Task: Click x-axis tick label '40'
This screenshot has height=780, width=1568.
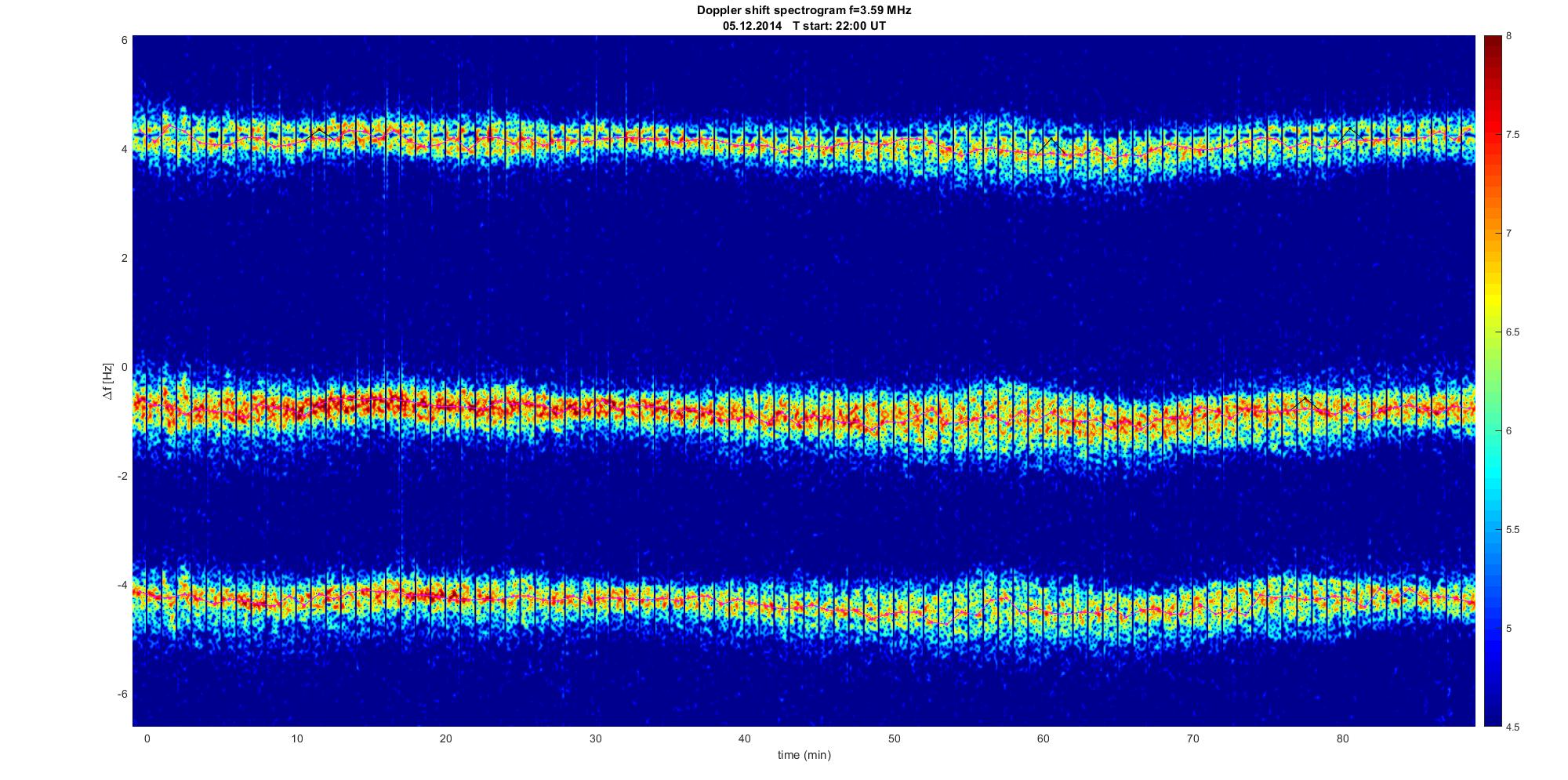Action: tap(745, 738)
